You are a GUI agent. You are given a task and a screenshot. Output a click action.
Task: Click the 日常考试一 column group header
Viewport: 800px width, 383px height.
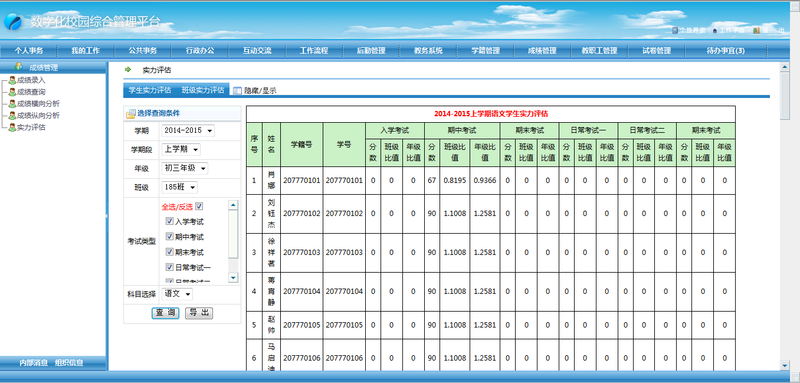pyautogui.click(x=588, y=131)
